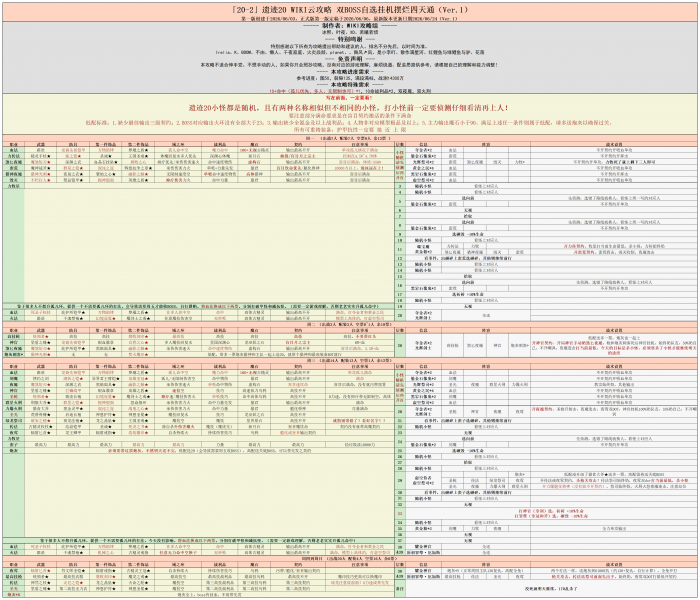
Task: Click the large empty green area in the third team section
Action: tap(209, 496)
